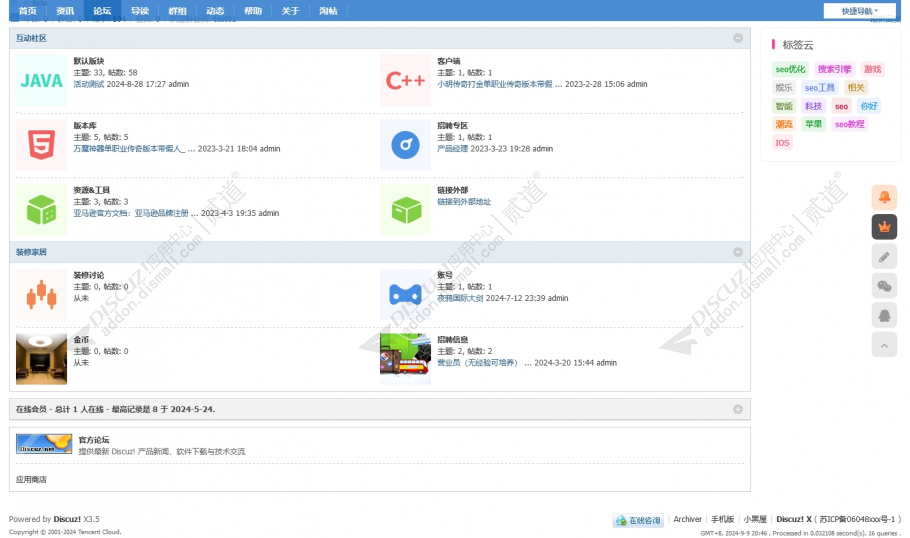Click the 娱乐 tag

click(x=784, y=88)
